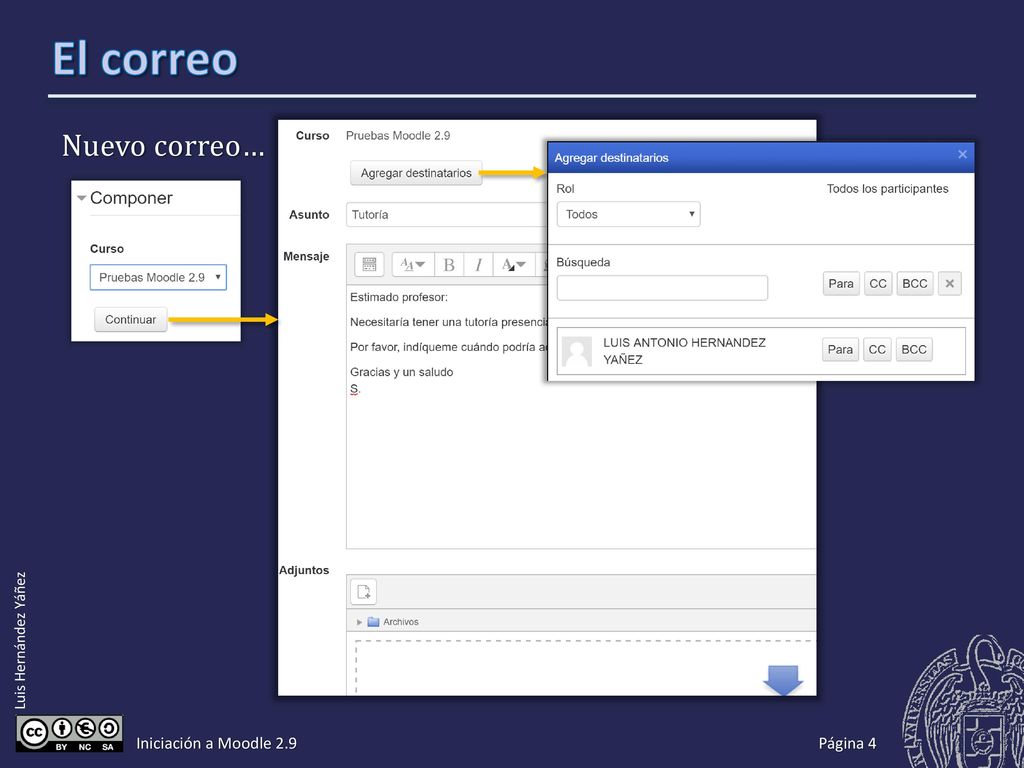Toggle bold formatting in message editor
Viewport: 1024px width, 768px height.
(x=449, y=264)
